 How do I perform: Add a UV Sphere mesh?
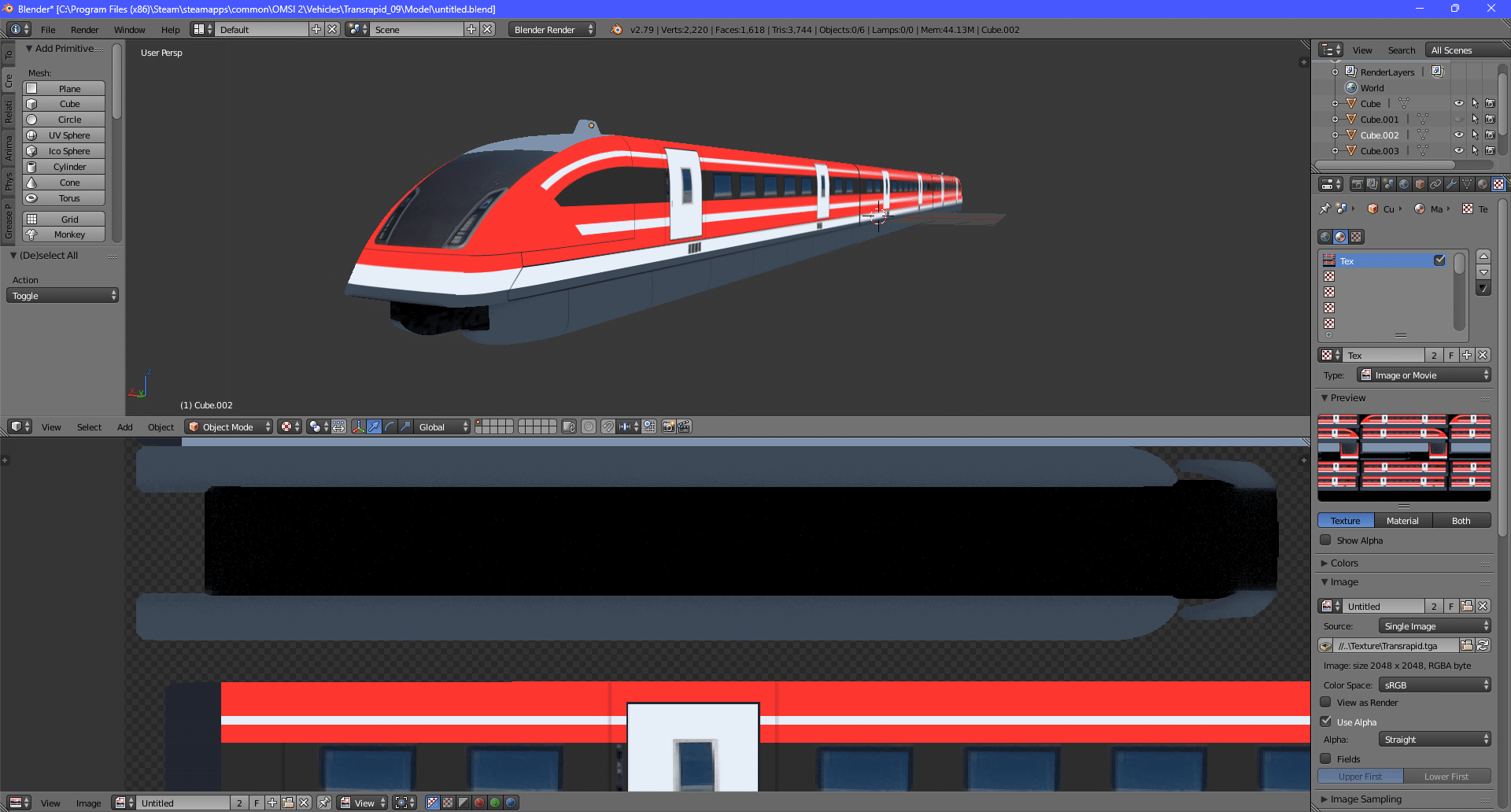[69, 135]
